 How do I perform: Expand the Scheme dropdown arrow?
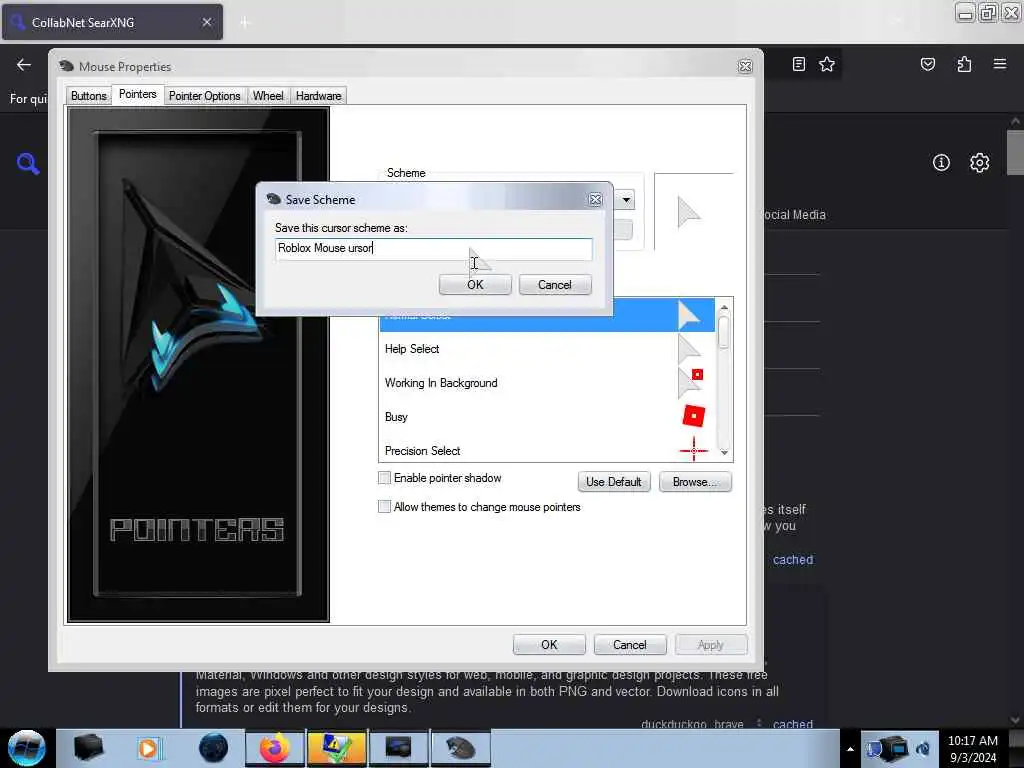[x=626, y=199]
